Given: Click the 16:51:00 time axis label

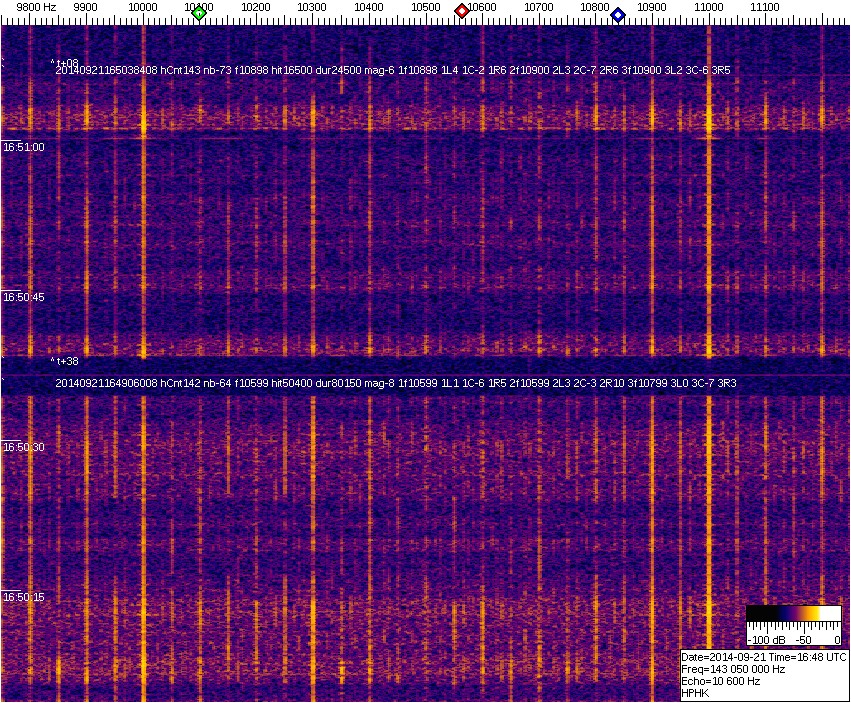Looking at the screenshot, I should pos(23,147).
